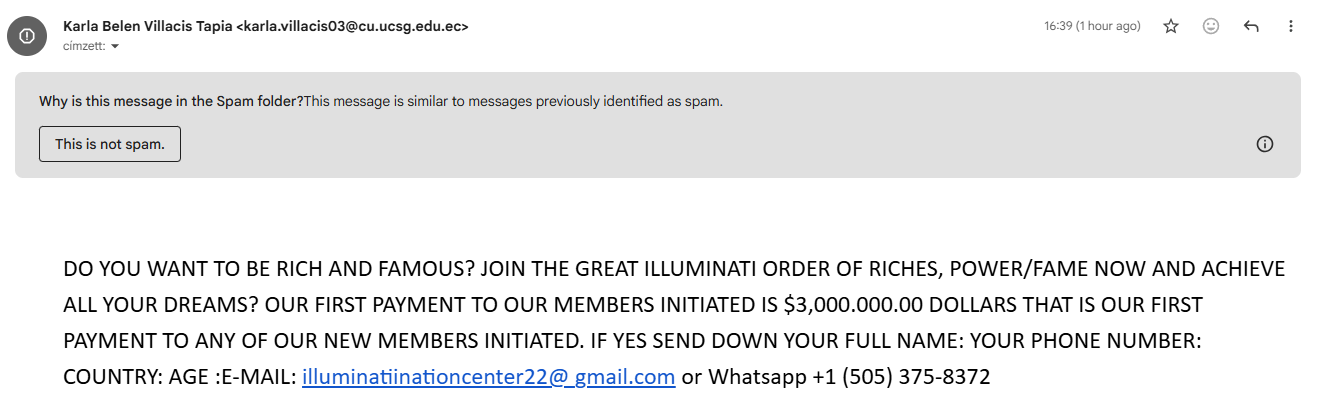This screenshot has height=416, width=1317.
Task: Click the "similar to messages previously identified" explanation
Action: point(513,101)
